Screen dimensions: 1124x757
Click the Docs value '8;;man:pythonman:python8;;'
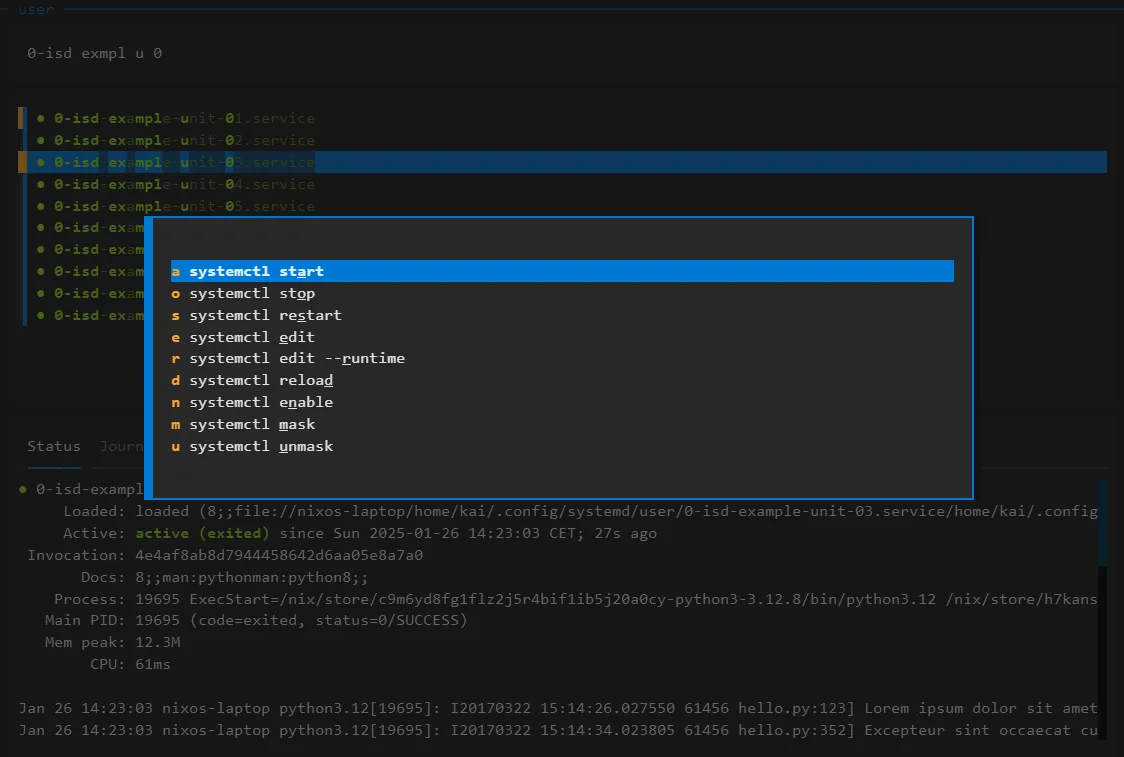[x=252, y=577]
